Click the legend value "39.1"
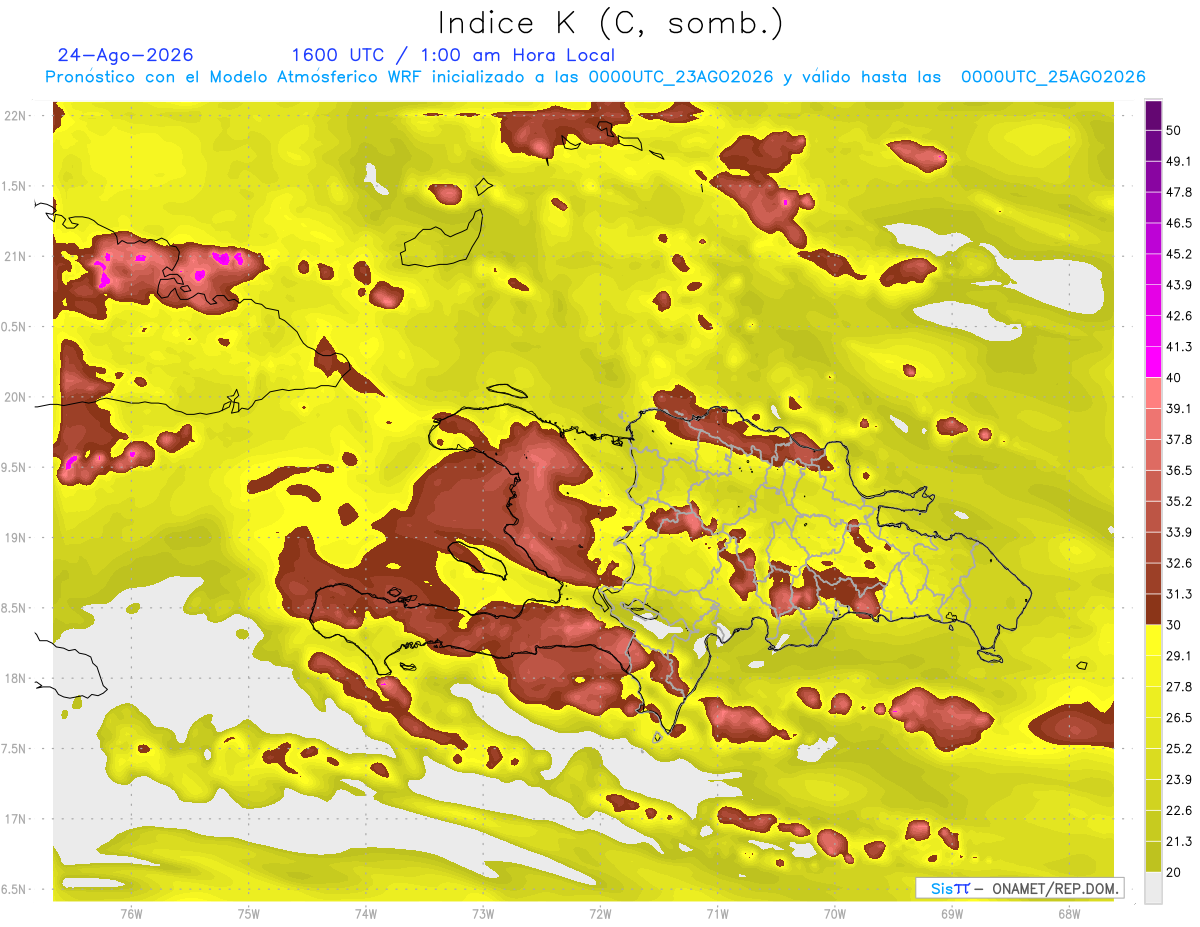1200x927 pixels. click(1178, 409)
